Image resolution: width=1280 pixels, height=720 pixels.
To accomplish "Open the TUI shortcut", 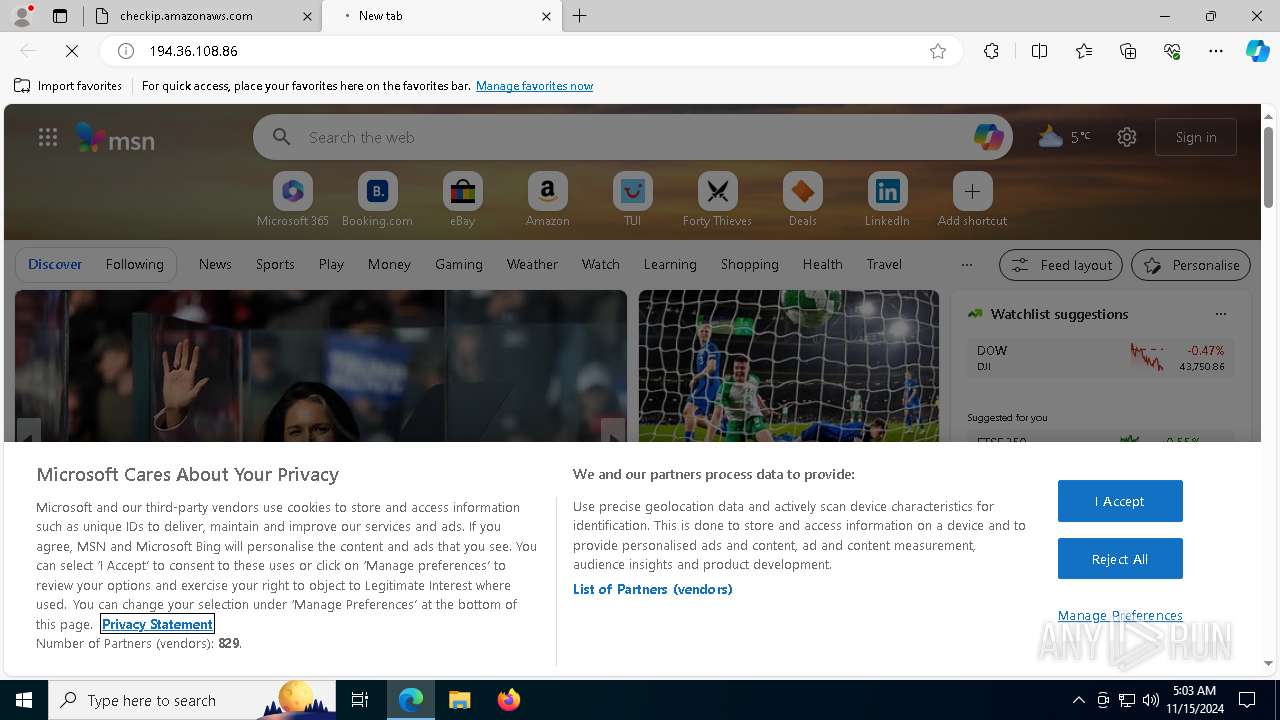I will point(632,199).
